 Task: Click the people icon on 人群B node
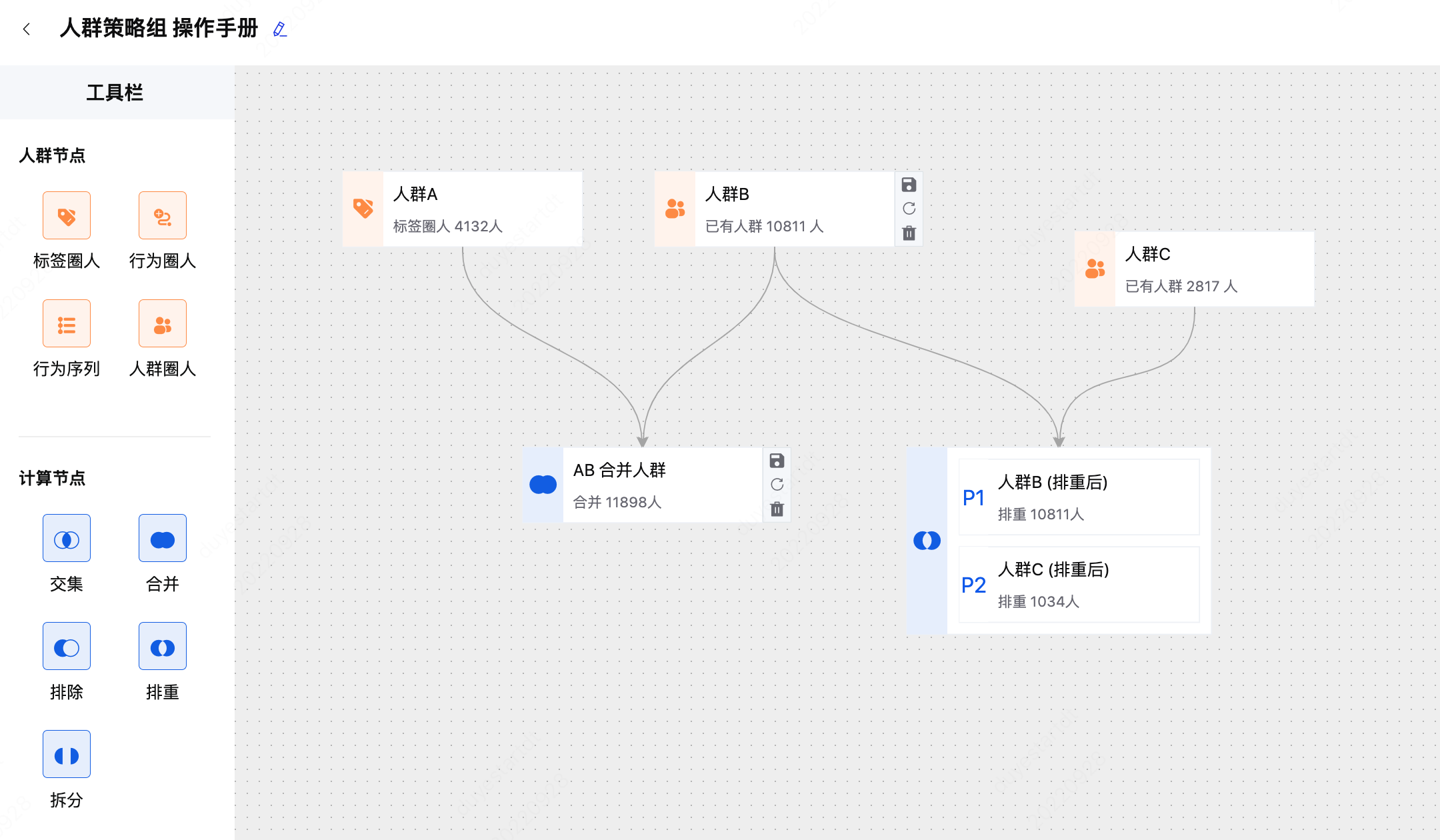[x=675, y=209]
